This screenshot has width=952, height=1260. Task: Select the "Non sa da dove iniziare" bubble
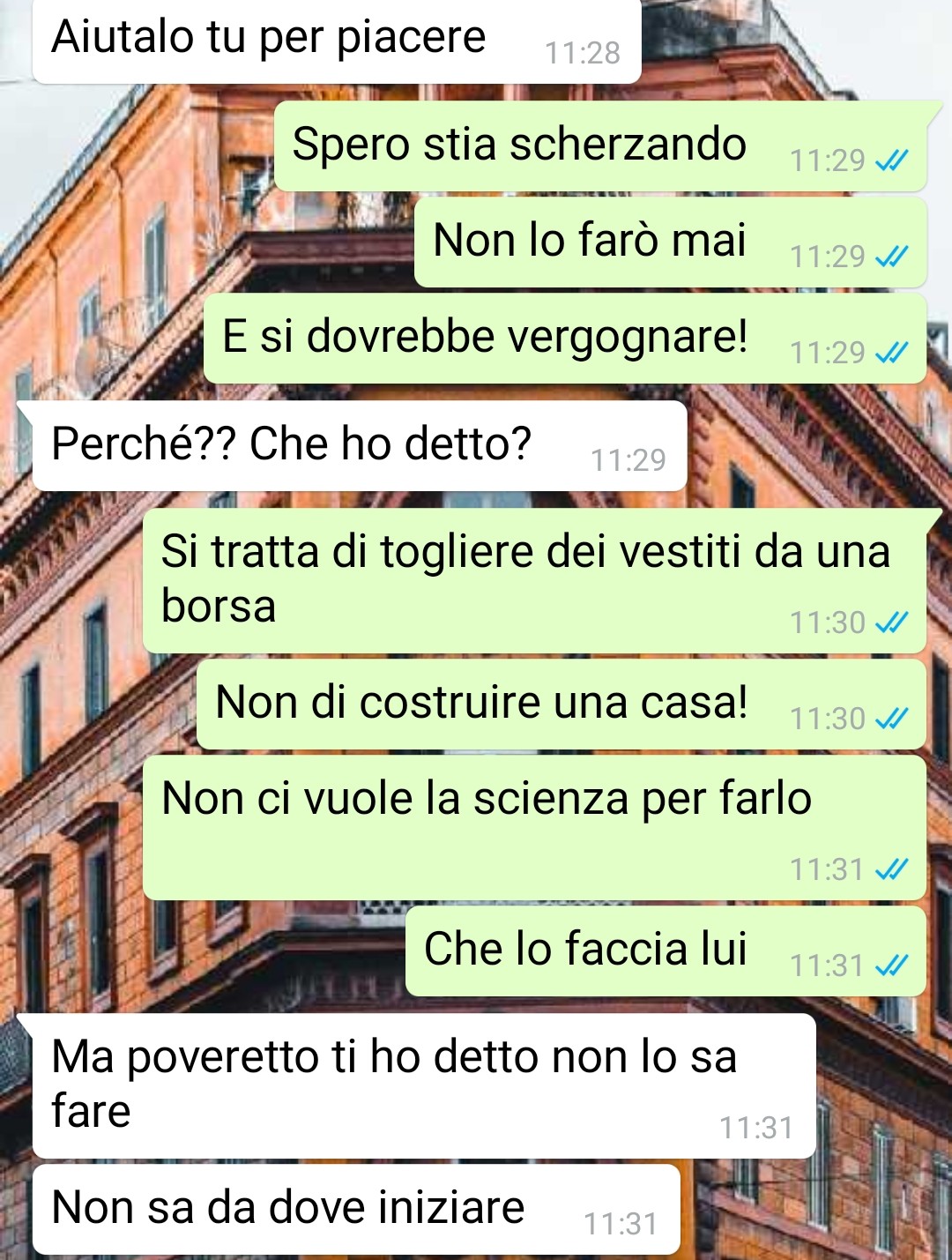(x=356, y=1209)
